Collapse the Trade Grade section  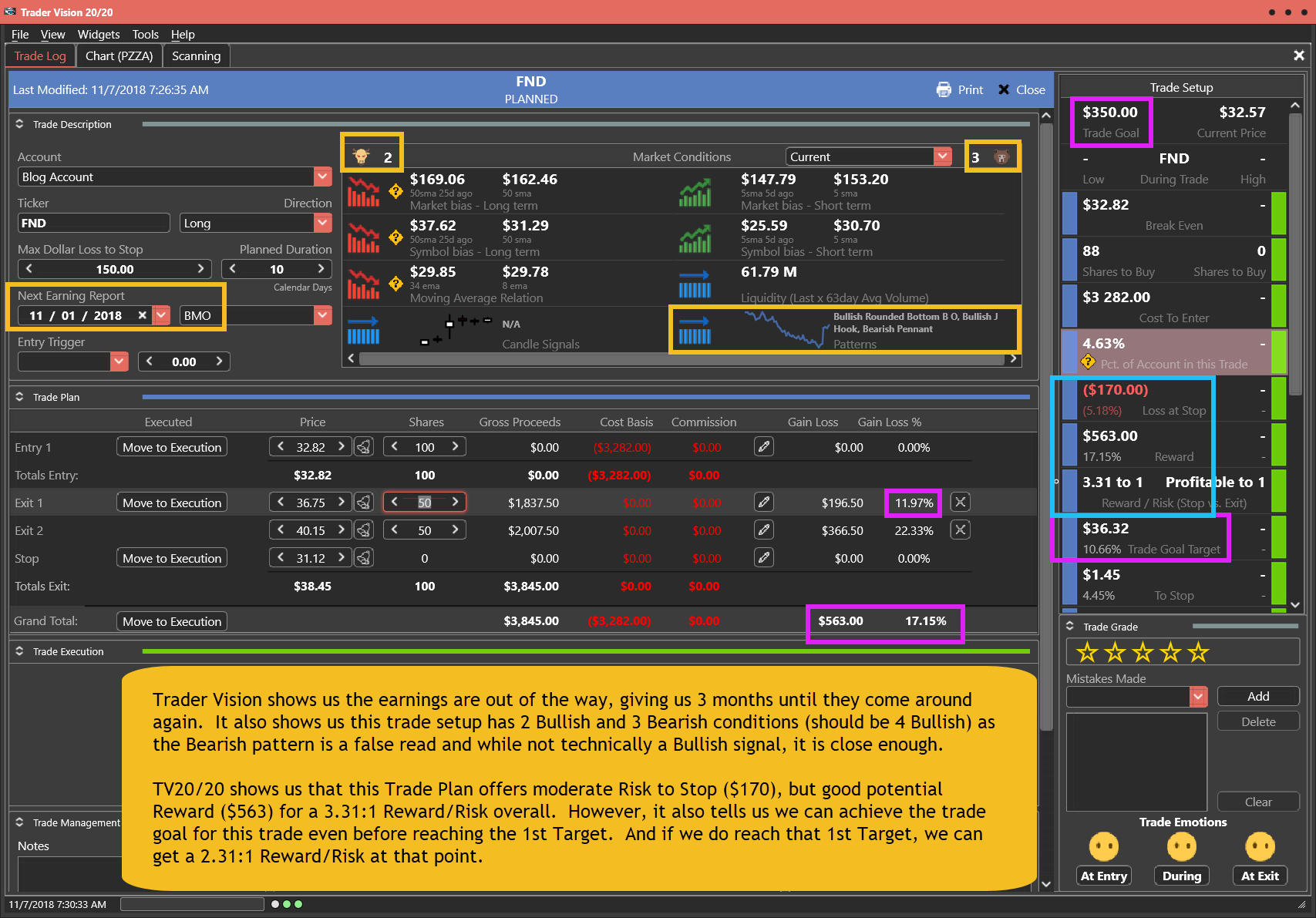1070,627
